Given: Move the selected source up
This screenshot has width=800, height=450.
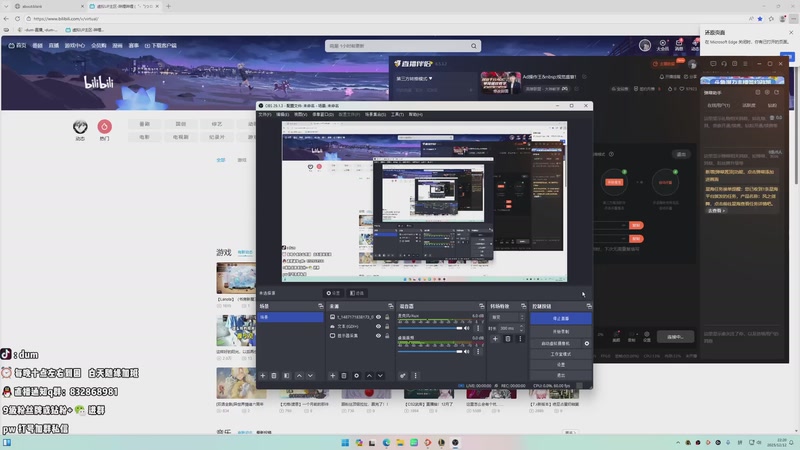Looking at the screenshot, I should 368,376.
